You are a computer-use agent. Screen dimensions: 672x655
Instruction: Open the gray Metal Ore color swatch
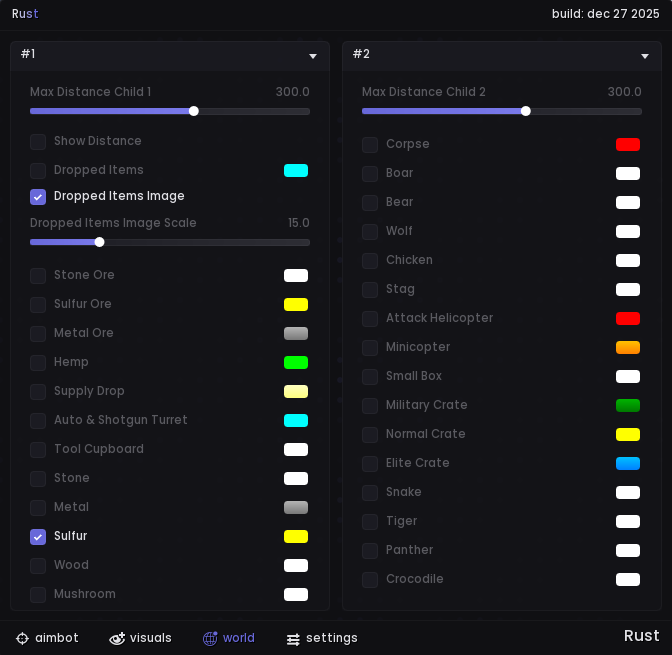(296, 334)
